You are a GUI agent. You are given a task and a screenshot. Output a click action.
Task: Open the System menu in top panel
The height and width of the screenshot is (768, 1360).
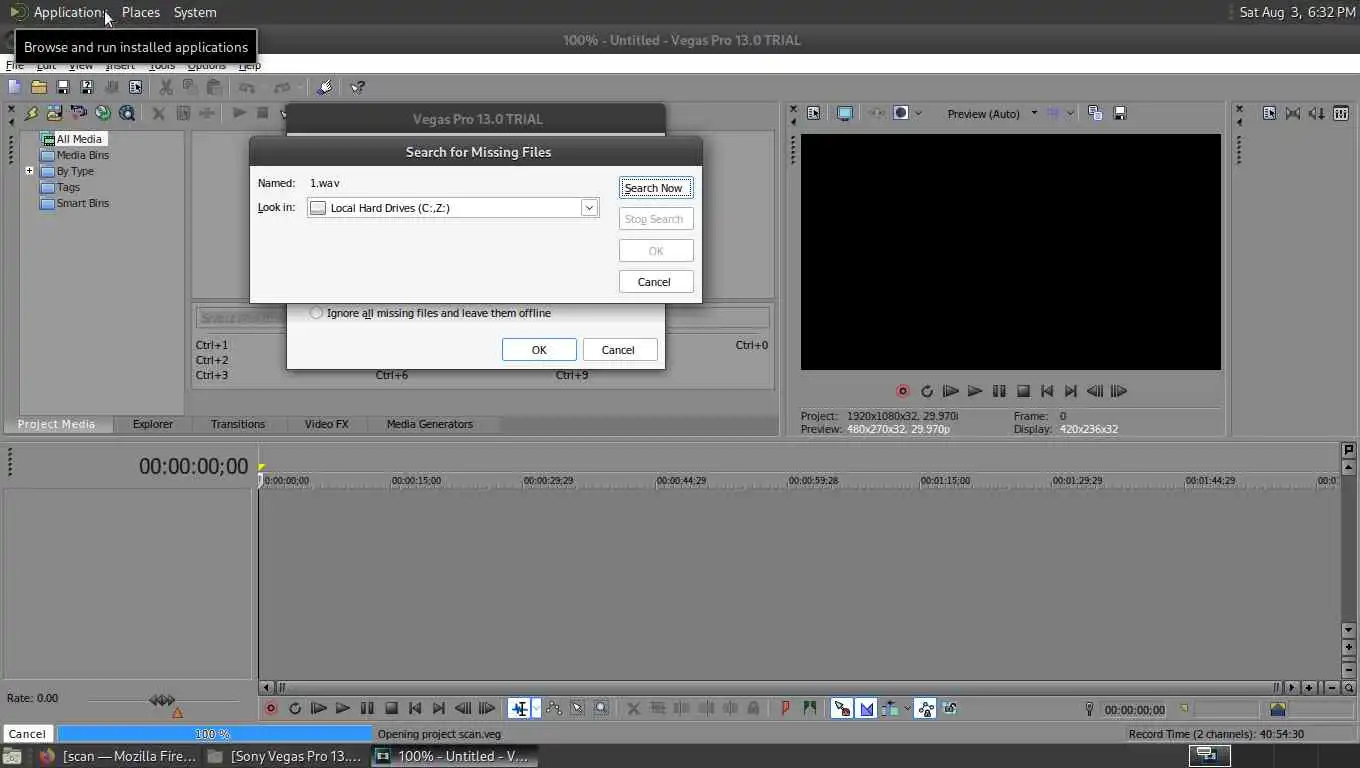[x=195, y=12]
